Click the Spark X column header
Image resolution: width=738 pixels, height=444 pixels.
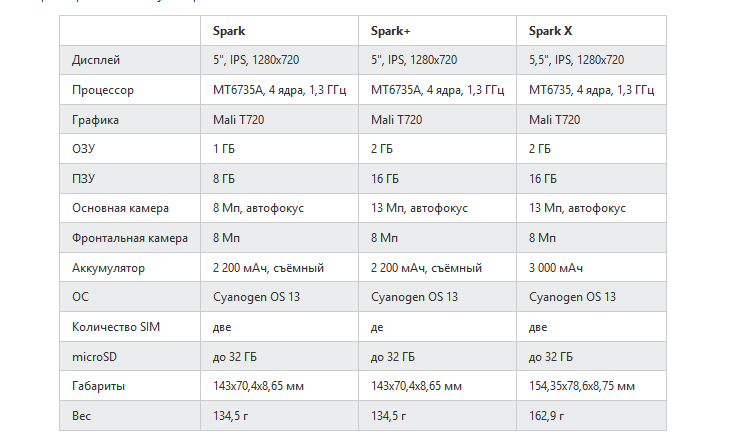(551, 31)
